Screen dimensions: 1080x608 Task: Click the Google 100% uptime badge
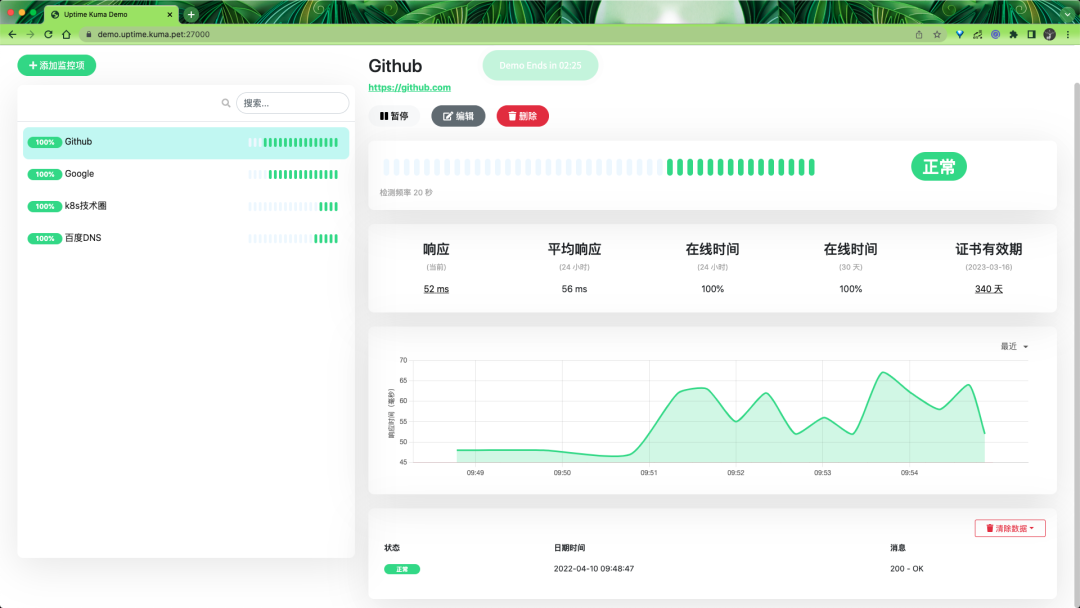tap(45, 174)
